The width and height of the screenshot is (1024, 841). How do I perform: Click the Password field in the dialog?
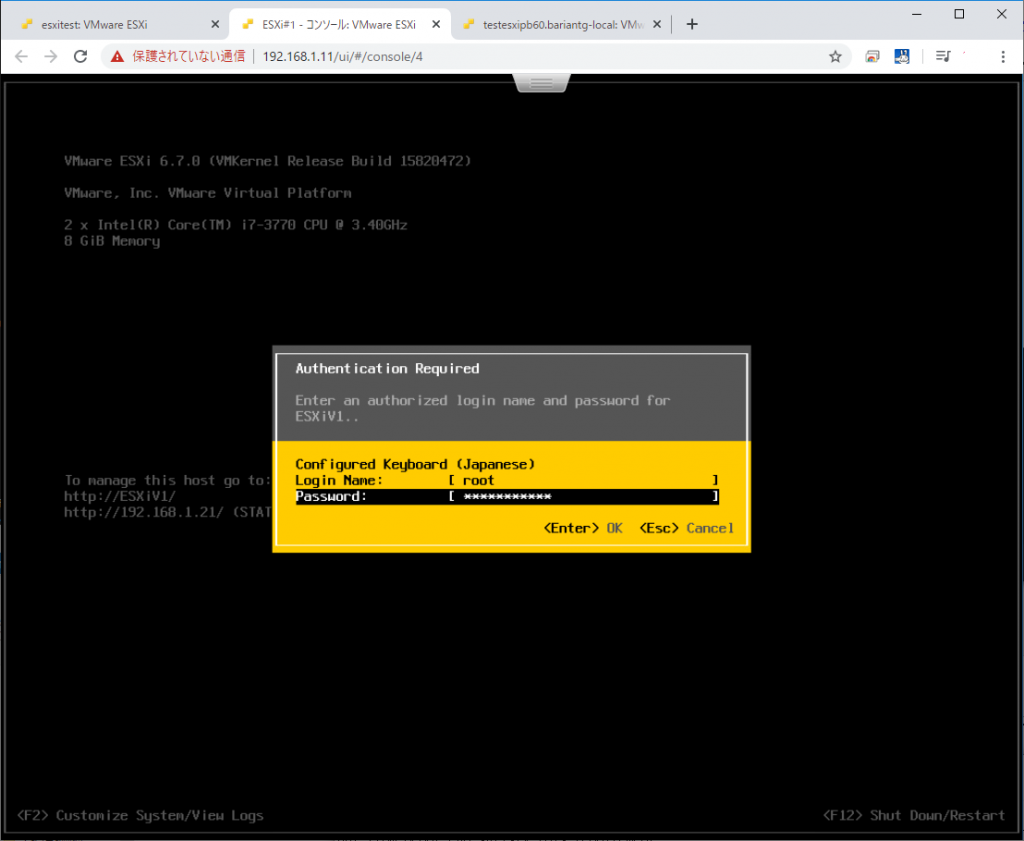(x=584, y=497)
